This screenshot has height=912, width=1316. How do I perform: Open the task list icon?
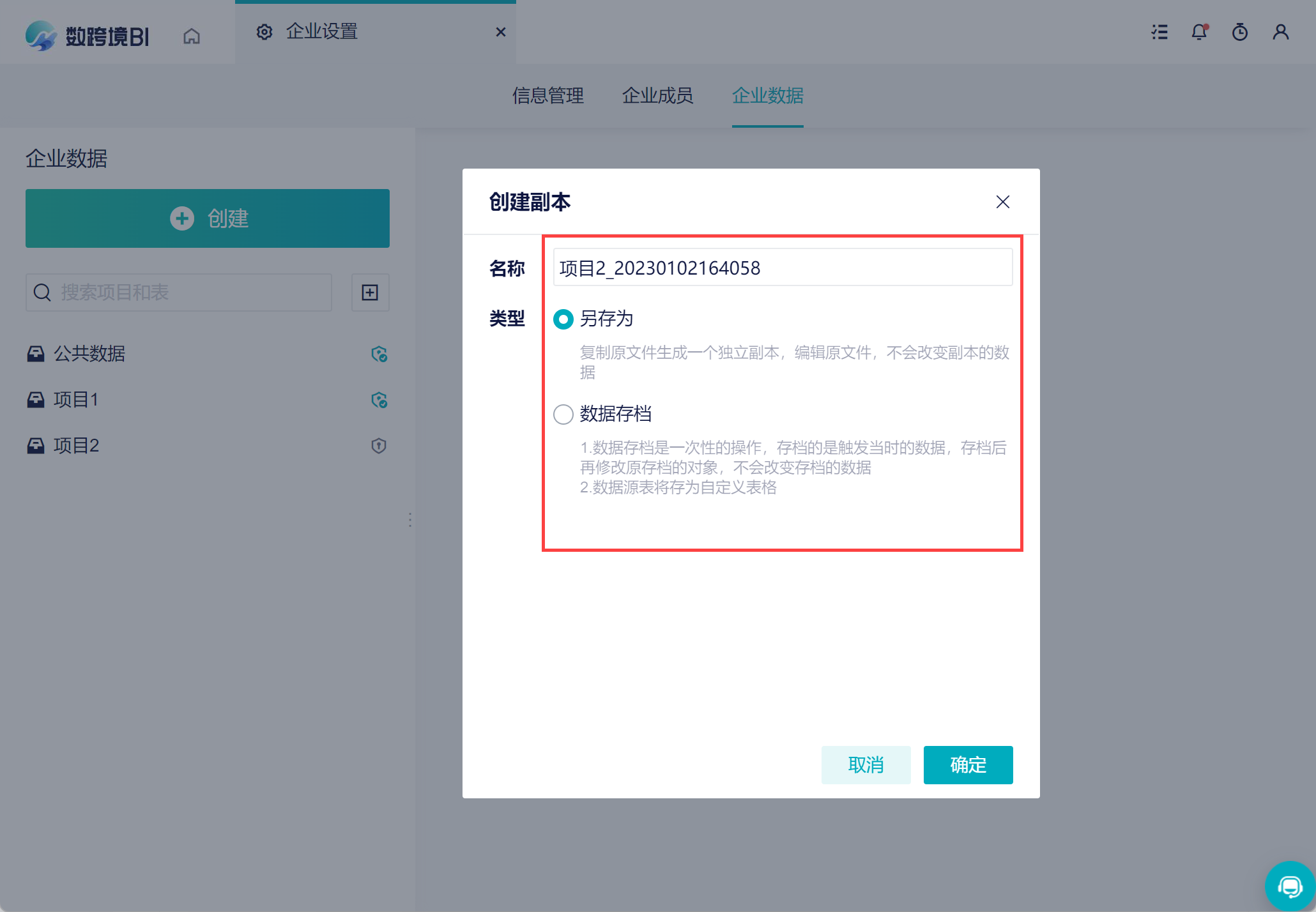(1159, 32)
